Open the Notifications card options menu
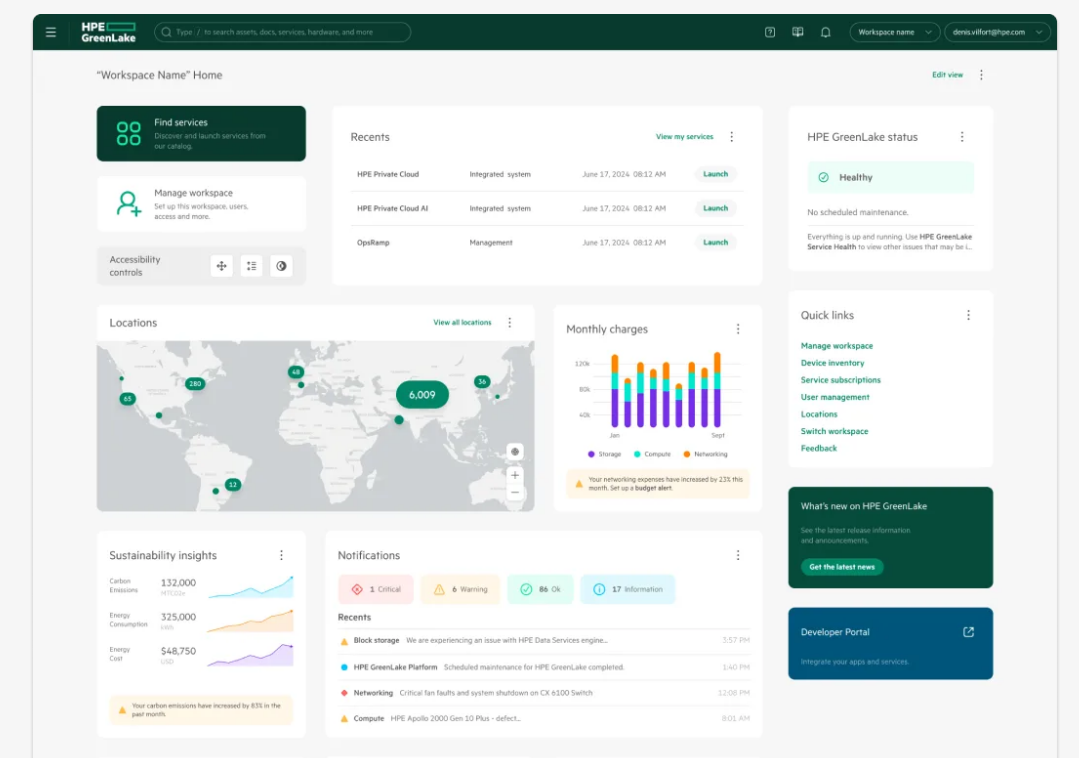Image resolution: width=1079 pixels, height=758 pixels. [738, 555]
